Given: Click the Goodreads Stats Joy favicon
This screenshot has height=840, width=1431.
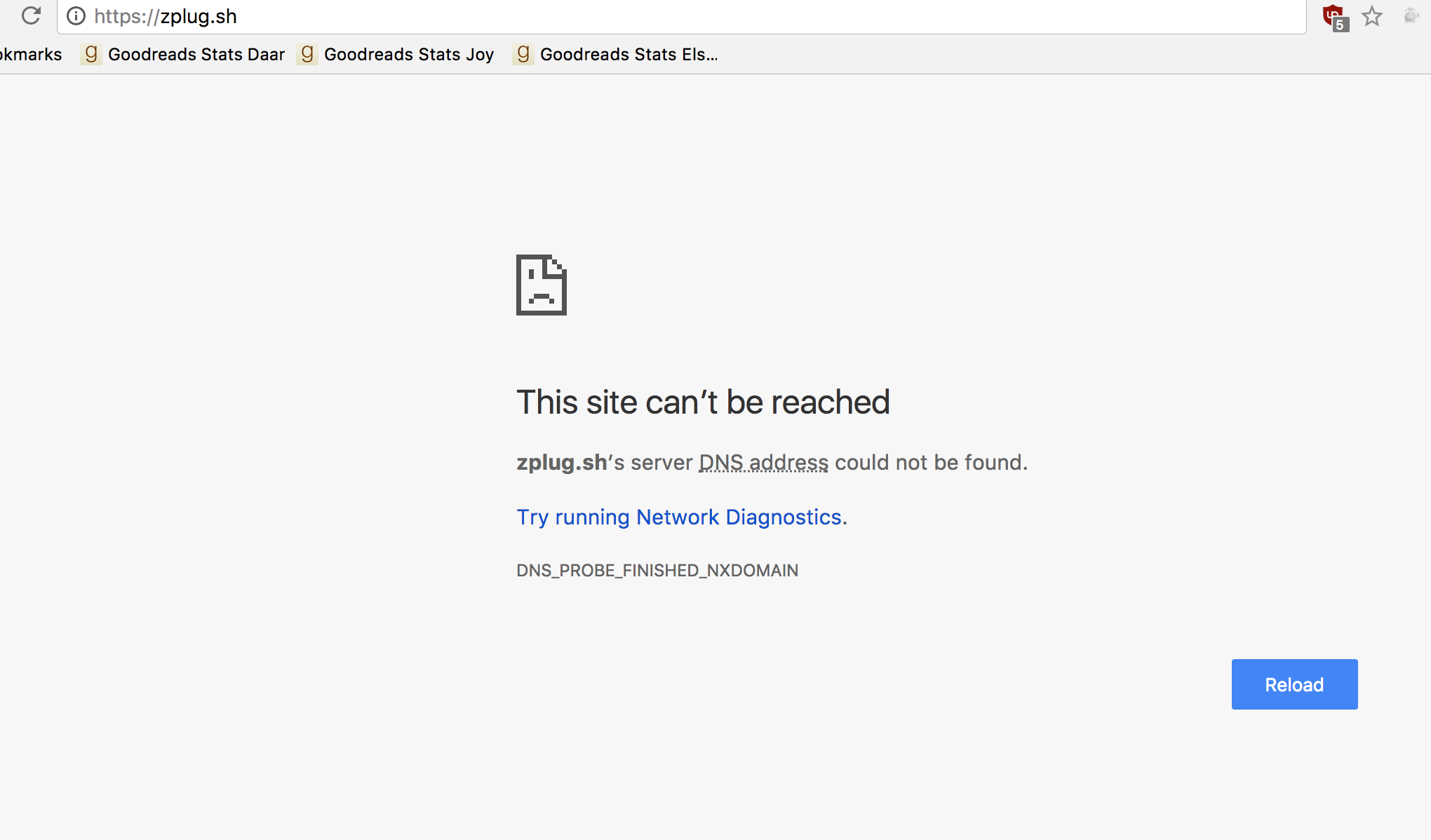Looking at the screenshot, I should (307, 53).
